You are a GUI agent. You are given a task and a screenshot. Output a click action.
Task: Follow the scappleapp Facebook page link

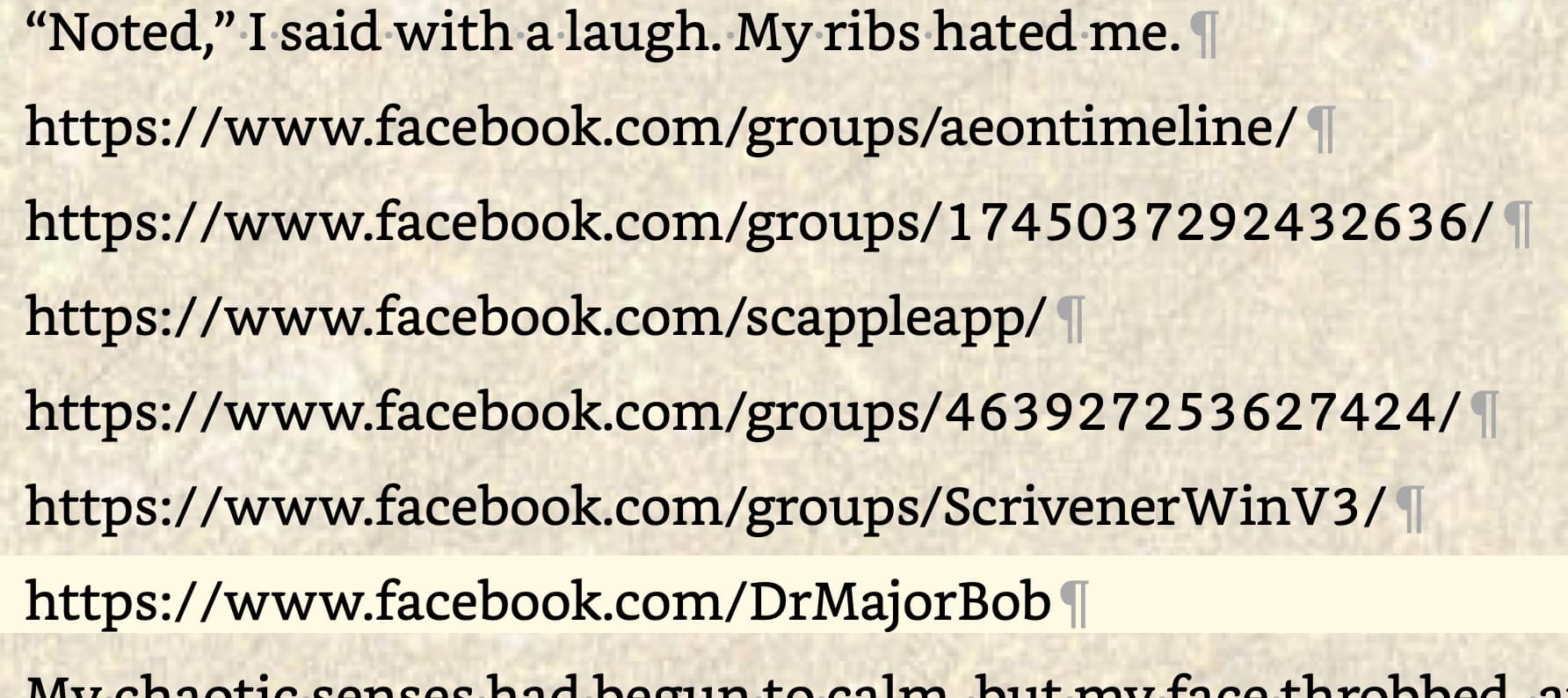[536, 318]
